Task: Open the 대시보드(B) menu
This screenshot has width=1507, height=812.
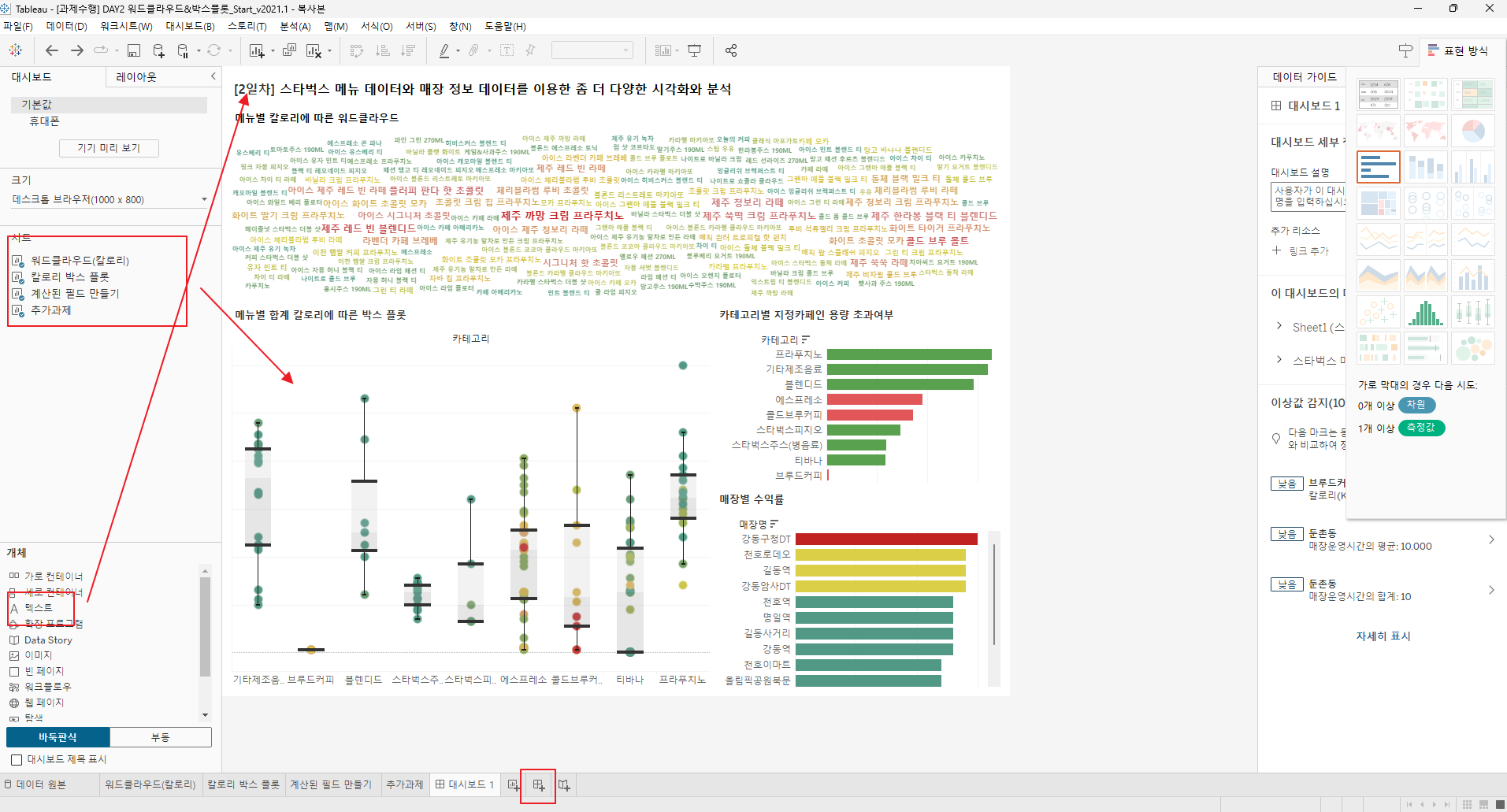Action: 190,26
